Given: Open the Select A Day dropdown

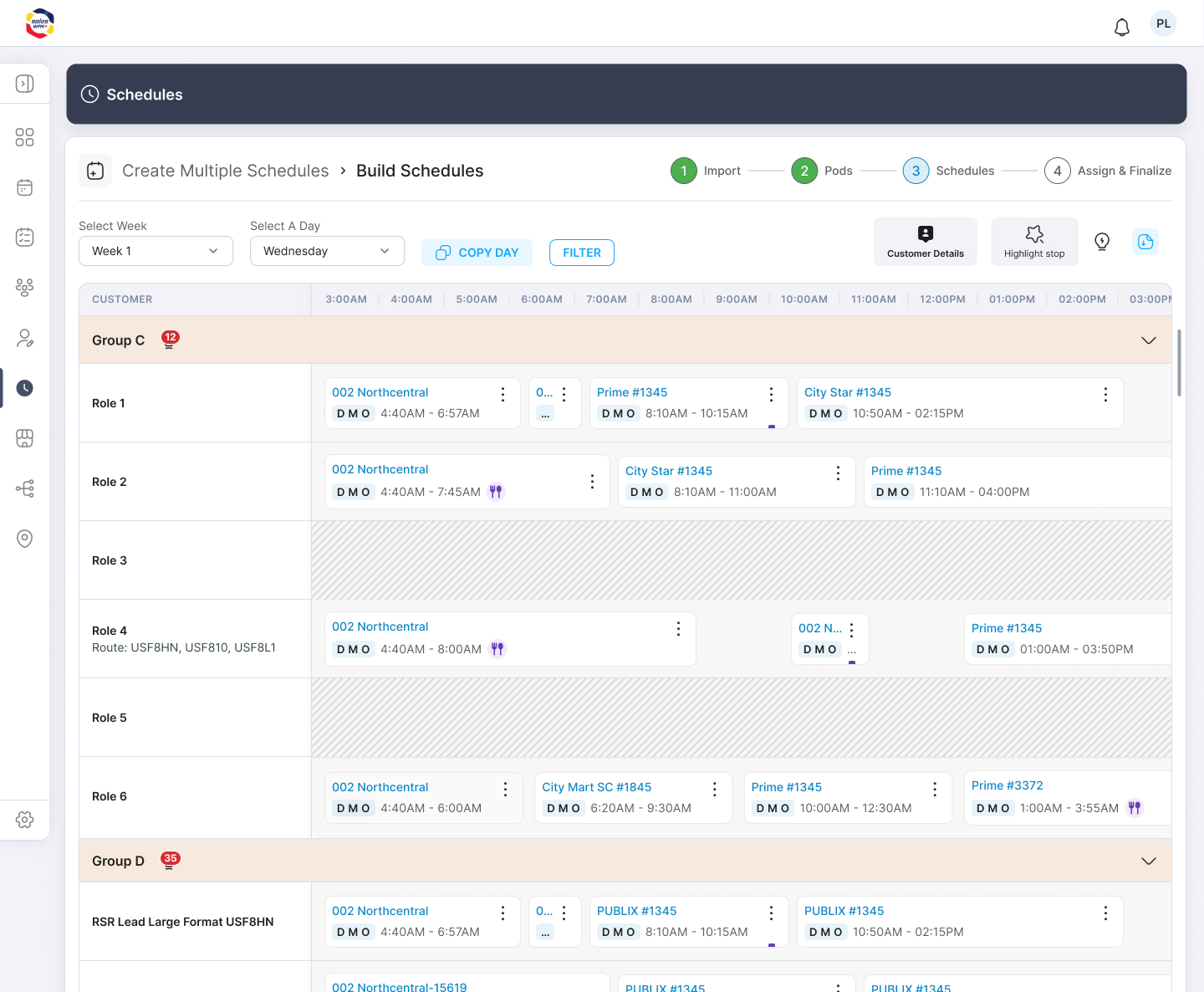Looking at the screenshot, I should click(x=327, y=251).
